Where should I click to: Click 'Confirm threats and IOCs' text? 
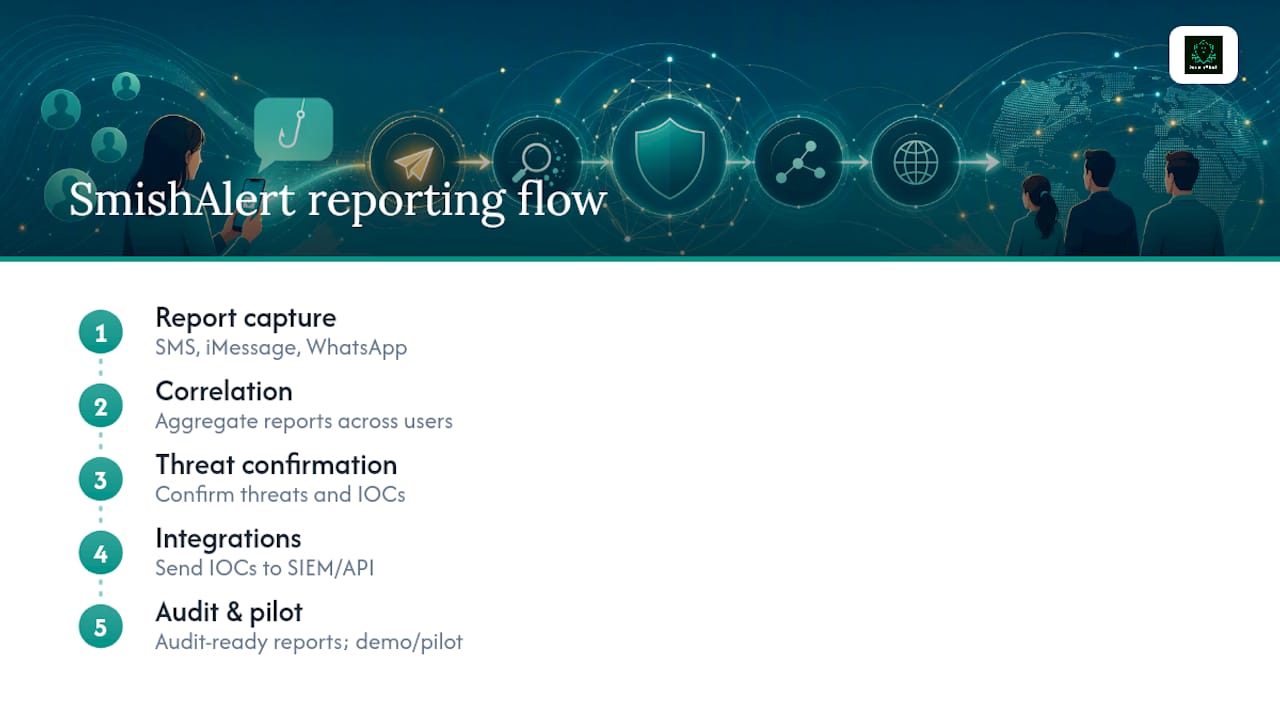(x=280, y=494)
